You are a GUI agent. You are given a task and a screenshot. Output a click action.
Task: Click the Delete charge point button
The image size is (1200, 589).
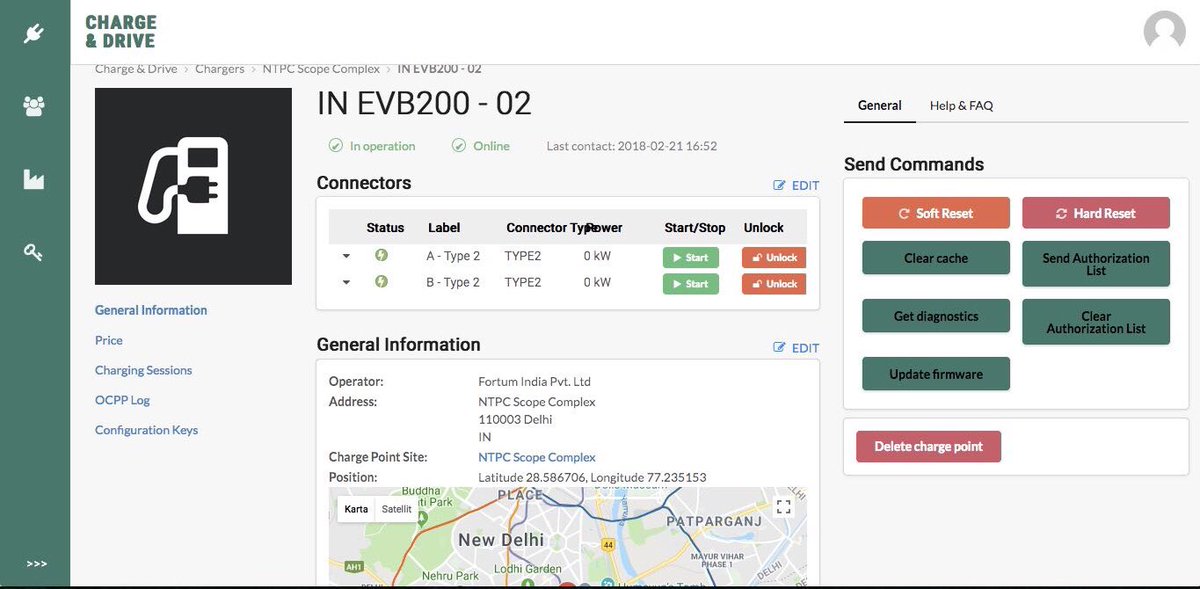click(928, 446)
